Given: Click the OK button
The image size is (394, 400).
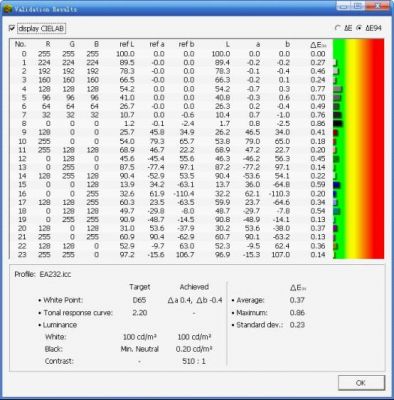Looking at the screenshot, I should pos(361,383).
